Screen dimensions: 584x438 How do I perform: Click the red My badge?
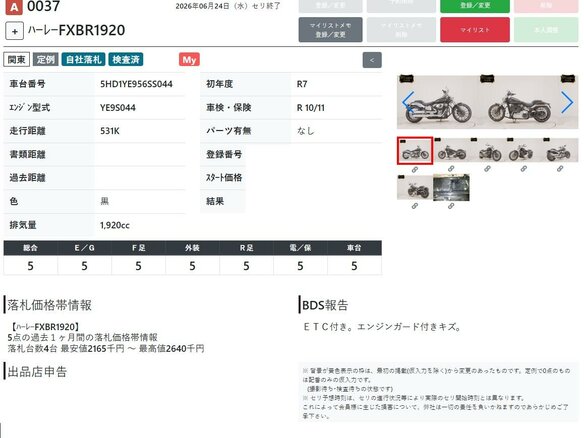pos(189,60)
